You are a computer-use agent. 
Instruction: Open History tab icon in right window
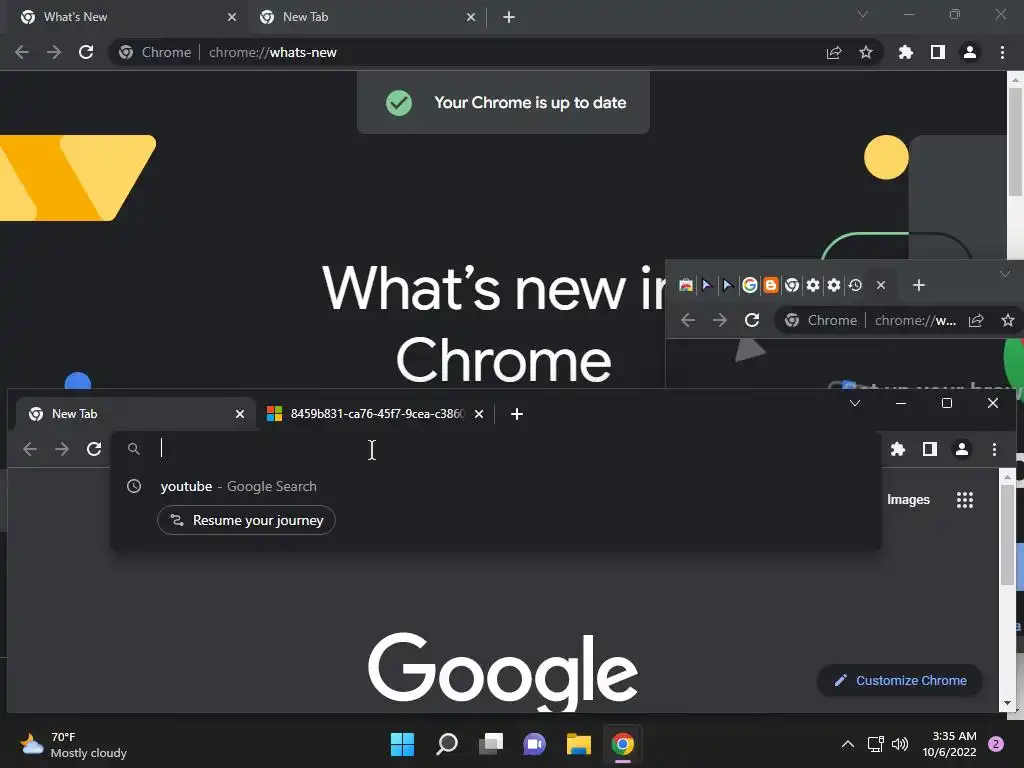point(856,285)
